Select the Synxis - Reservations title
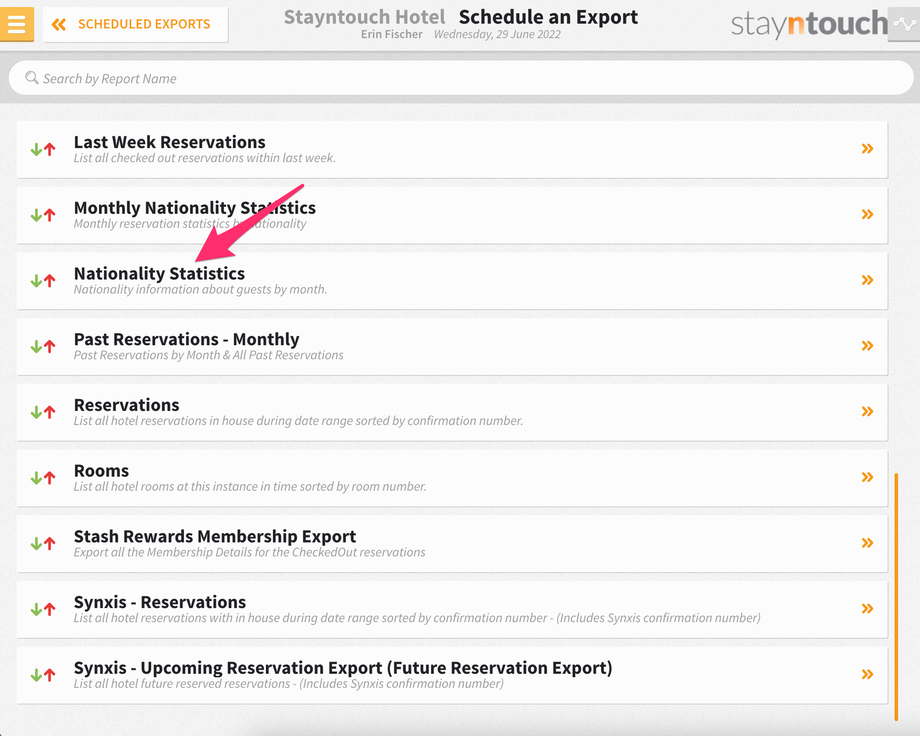 (x=160, y=602)
